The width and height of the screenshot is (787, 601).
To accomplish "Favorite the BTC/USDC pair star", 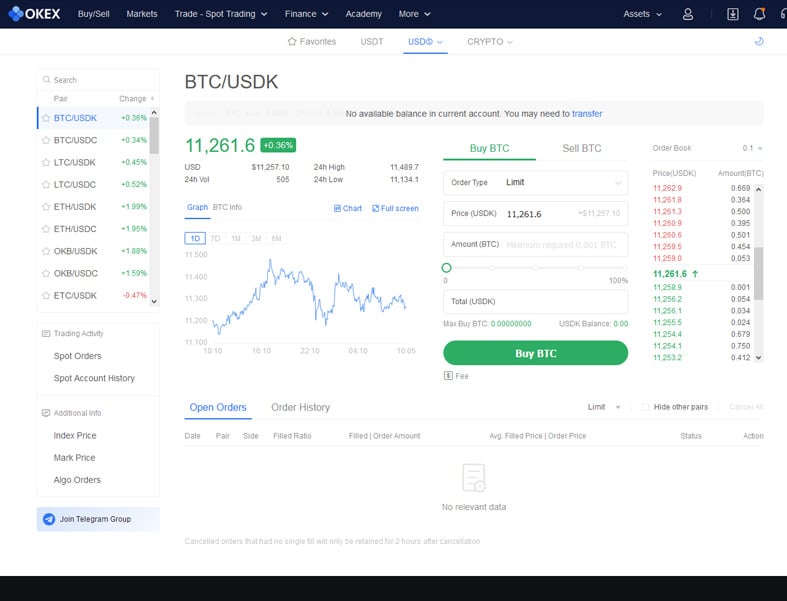I will [x=46, y=140].
